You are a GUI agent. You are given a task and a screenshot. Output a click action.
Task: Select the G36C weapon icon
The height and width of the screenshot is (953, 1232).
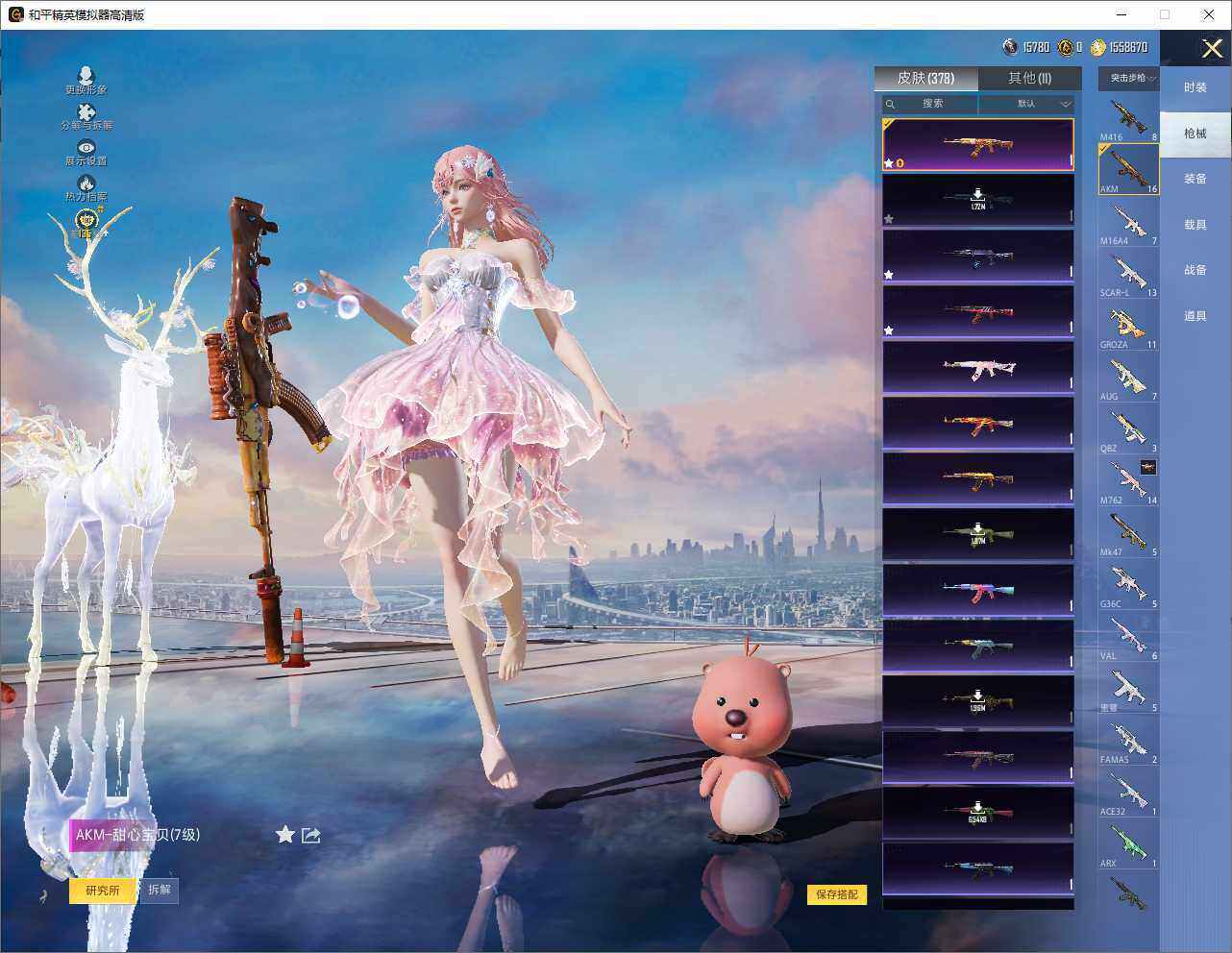pos(1129,585)
